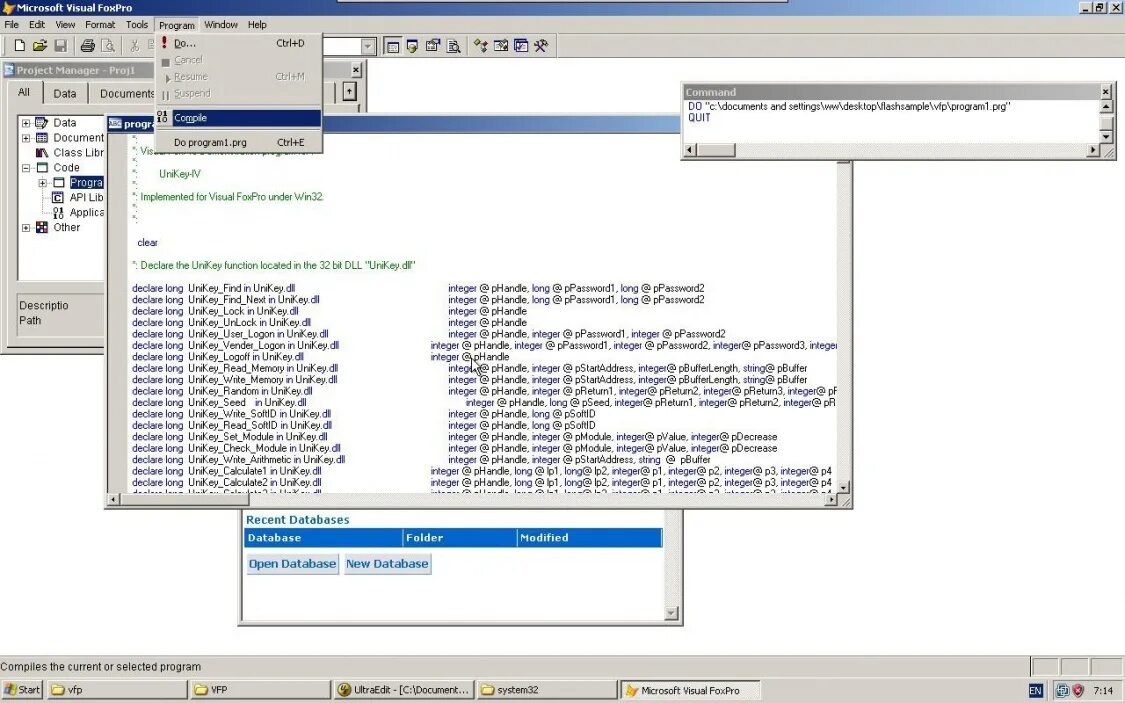Switch to the All tab in Project Manager
Viewport: 1125px width, 703px height.
(x=24, y=92)
